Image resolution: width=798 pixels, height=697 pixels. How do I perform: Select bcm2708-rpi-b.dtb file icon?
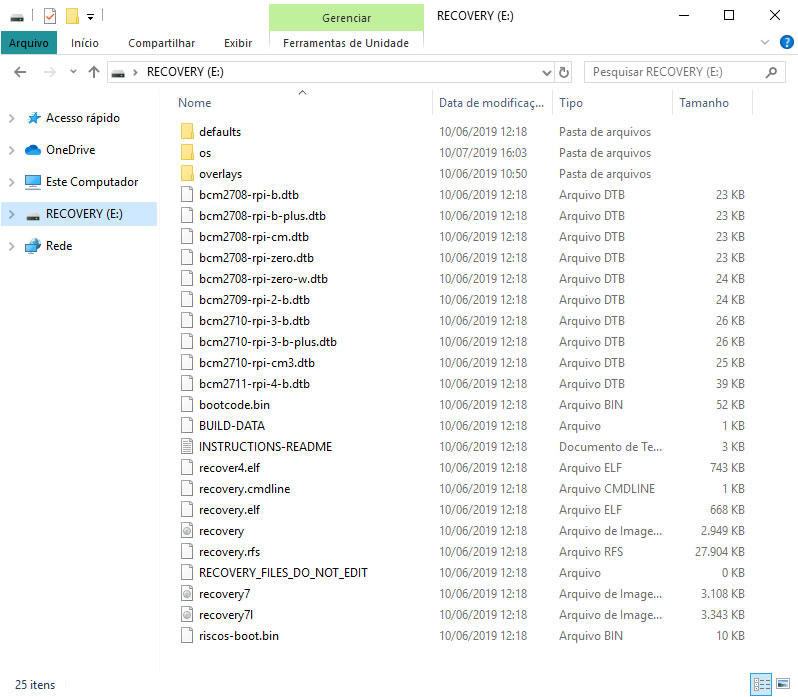pos(187,194)
